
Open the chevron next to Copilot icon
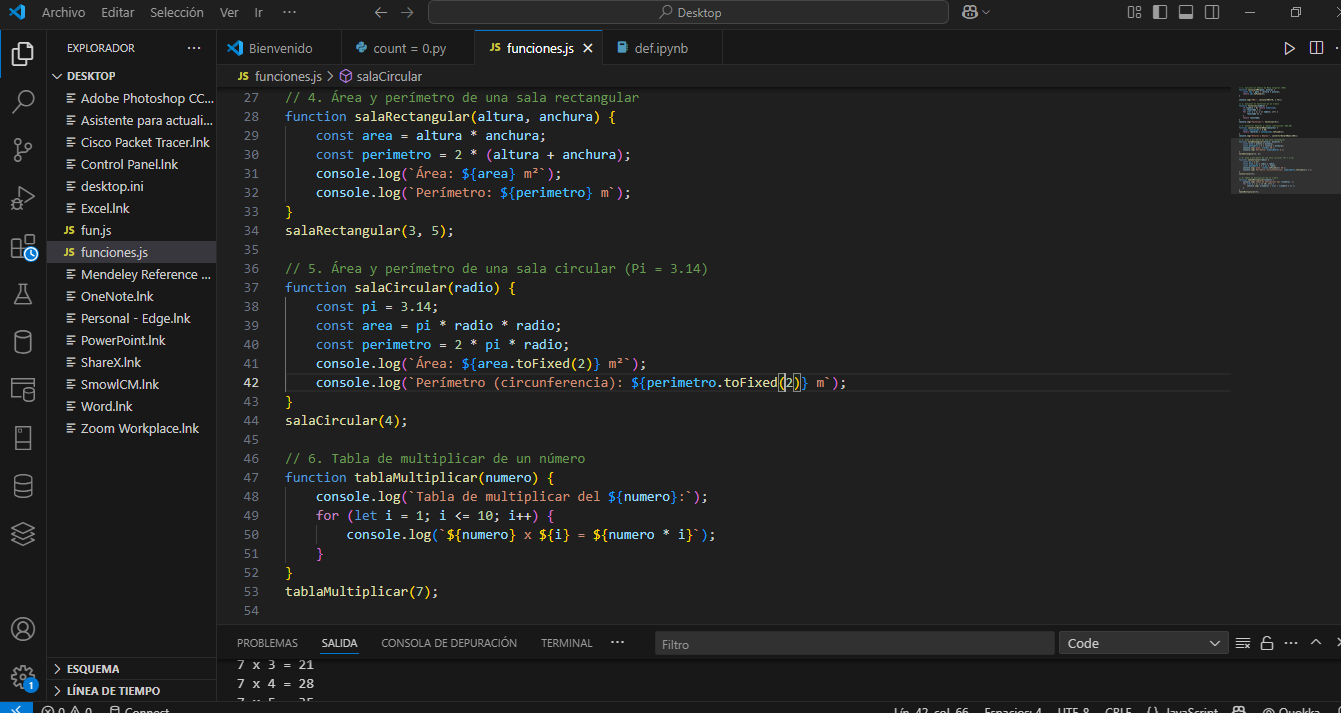pyautogui.click(x=987, y=12)
